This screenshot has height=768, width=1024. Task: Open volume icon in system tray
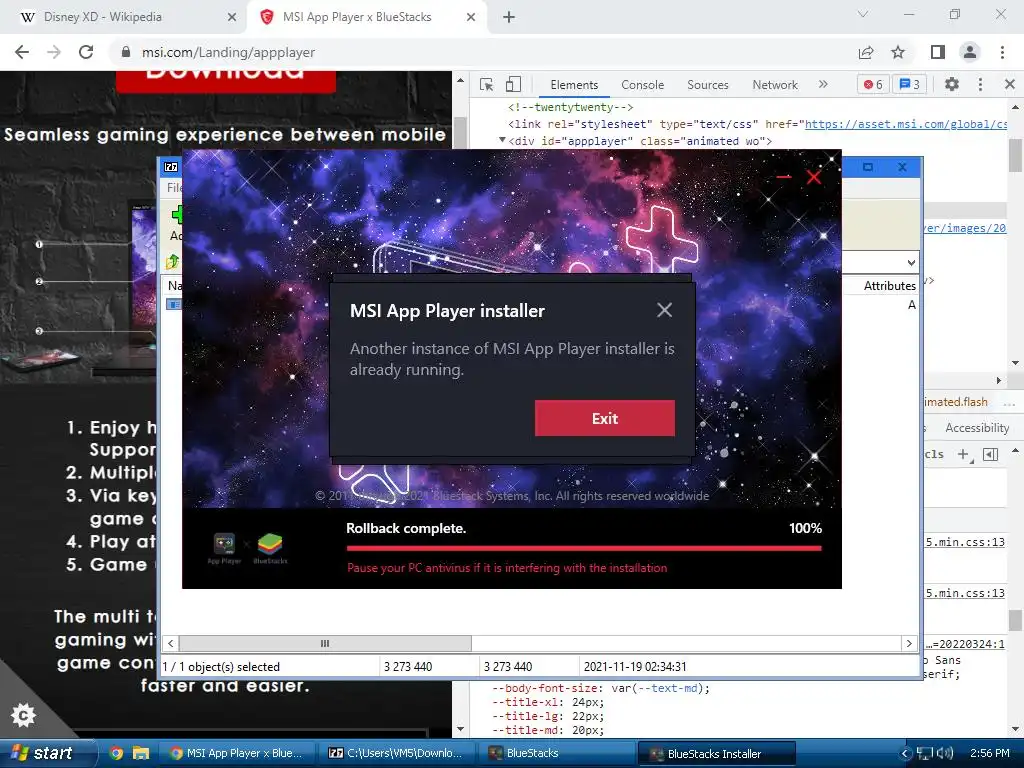(945, 753)
